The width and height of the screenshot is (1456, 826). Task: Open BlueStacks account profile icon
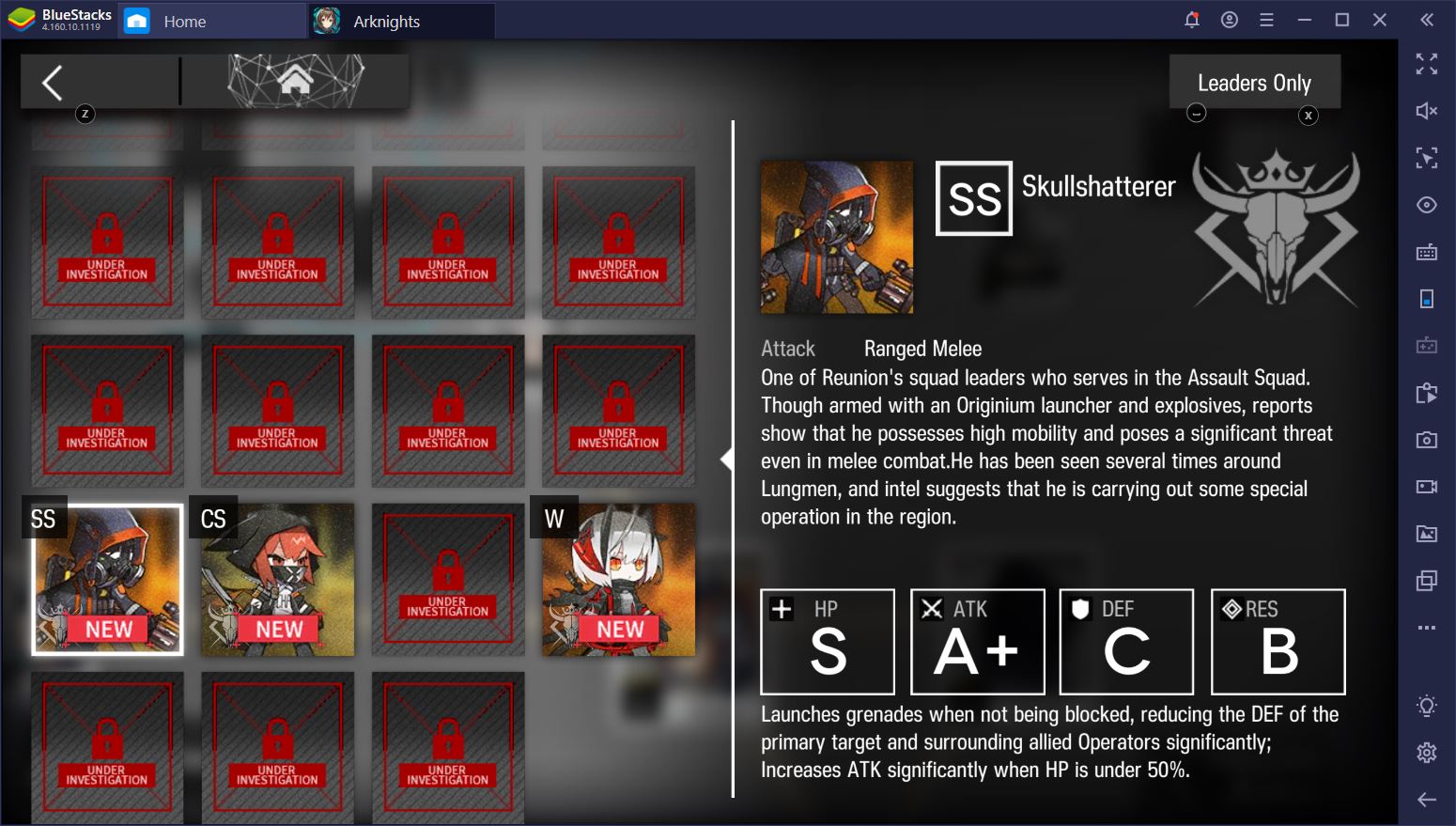pos(1230,20)
